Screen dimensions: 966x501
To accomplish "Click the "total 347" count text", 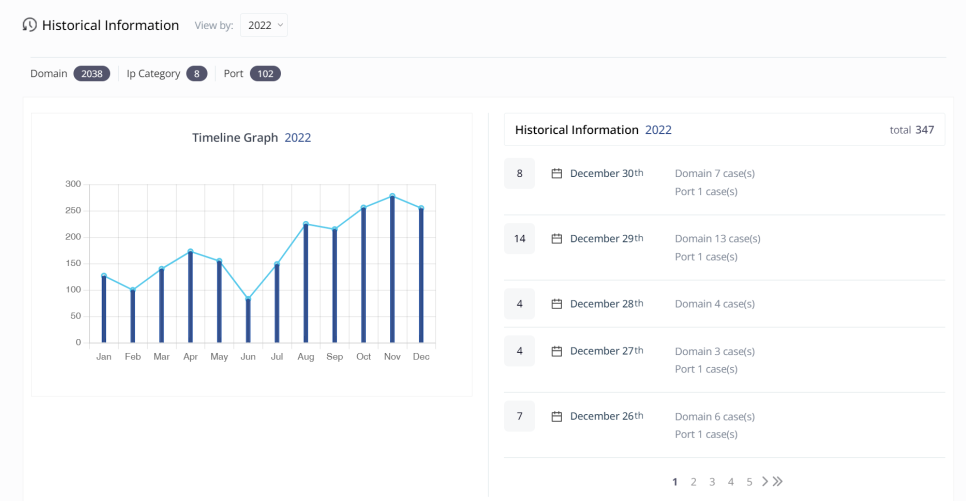I will pyautogui.click(x=912, y=130).
